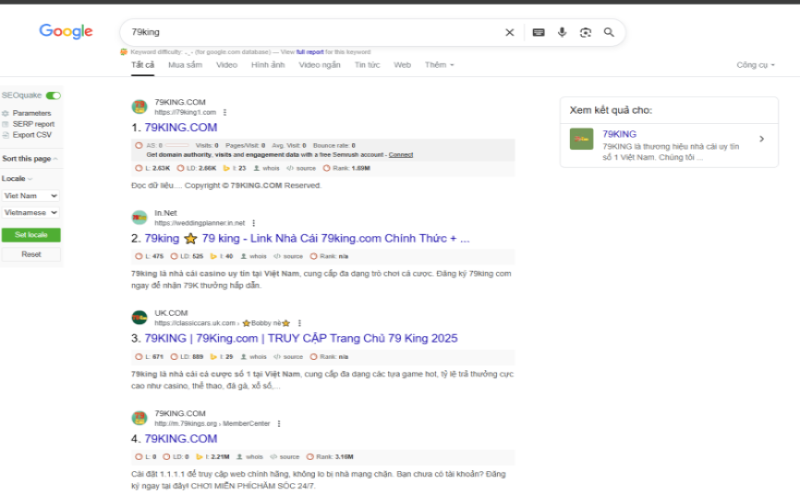Screen dimensions: 800x494
Task: Open three-dot menu for classiccars.uk.com result
Action: [x=299, y=323]
